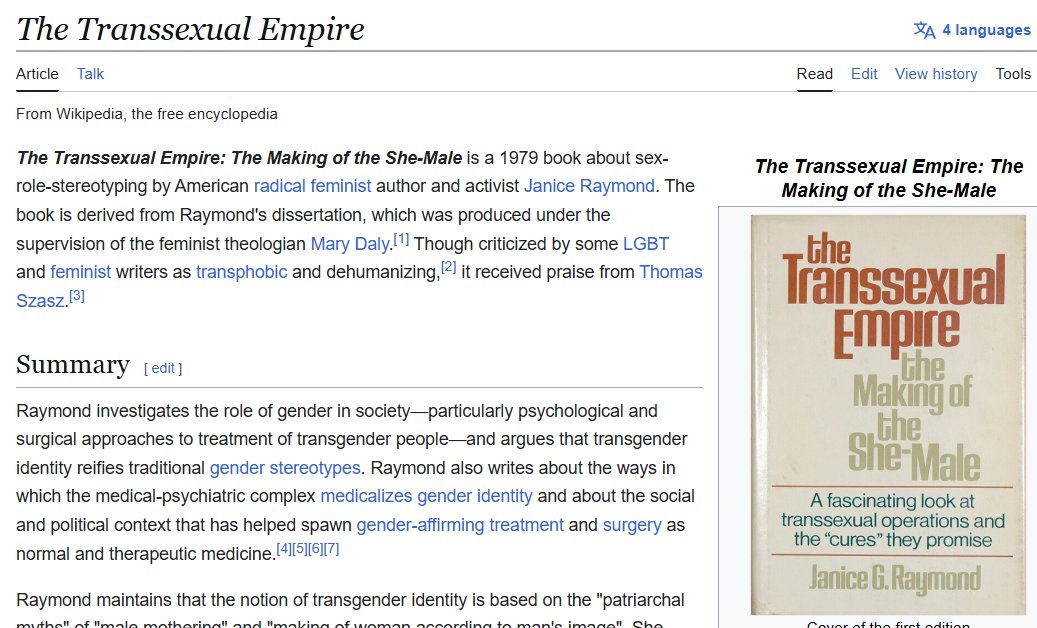1037x628 pixels.
Task: Open the Thomas Szasz link
Action: [x=671, y=272]
